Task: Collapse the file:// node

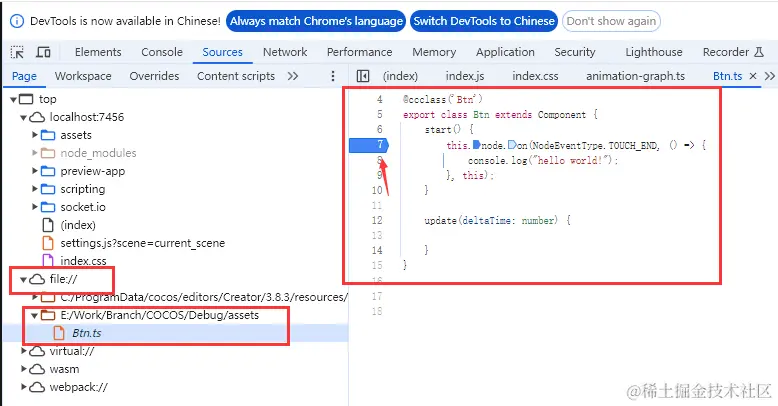Action: pyautogui.click(x=23, y=279)
